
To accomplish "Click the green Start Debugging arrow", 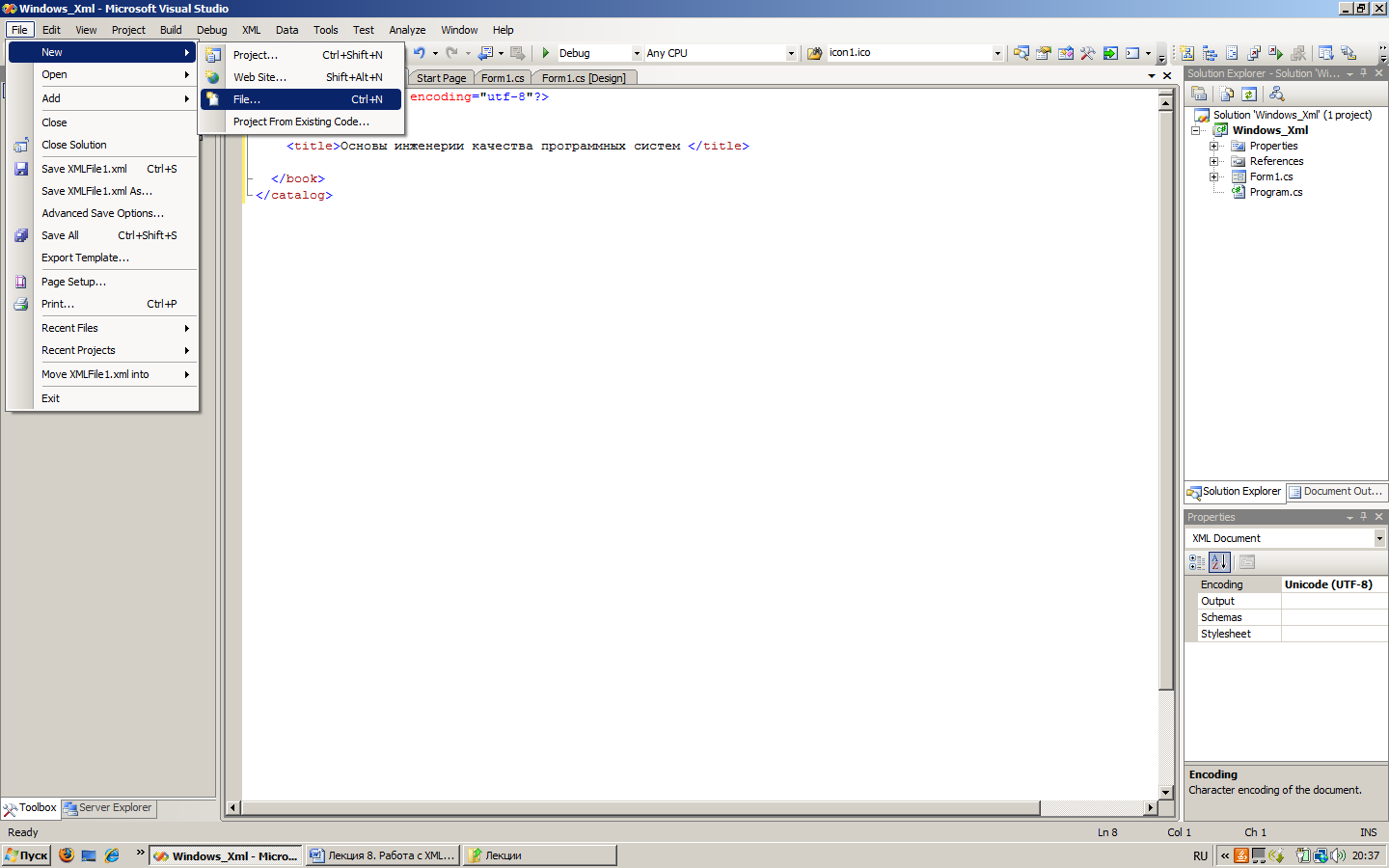I will click(x=546, y=53).
